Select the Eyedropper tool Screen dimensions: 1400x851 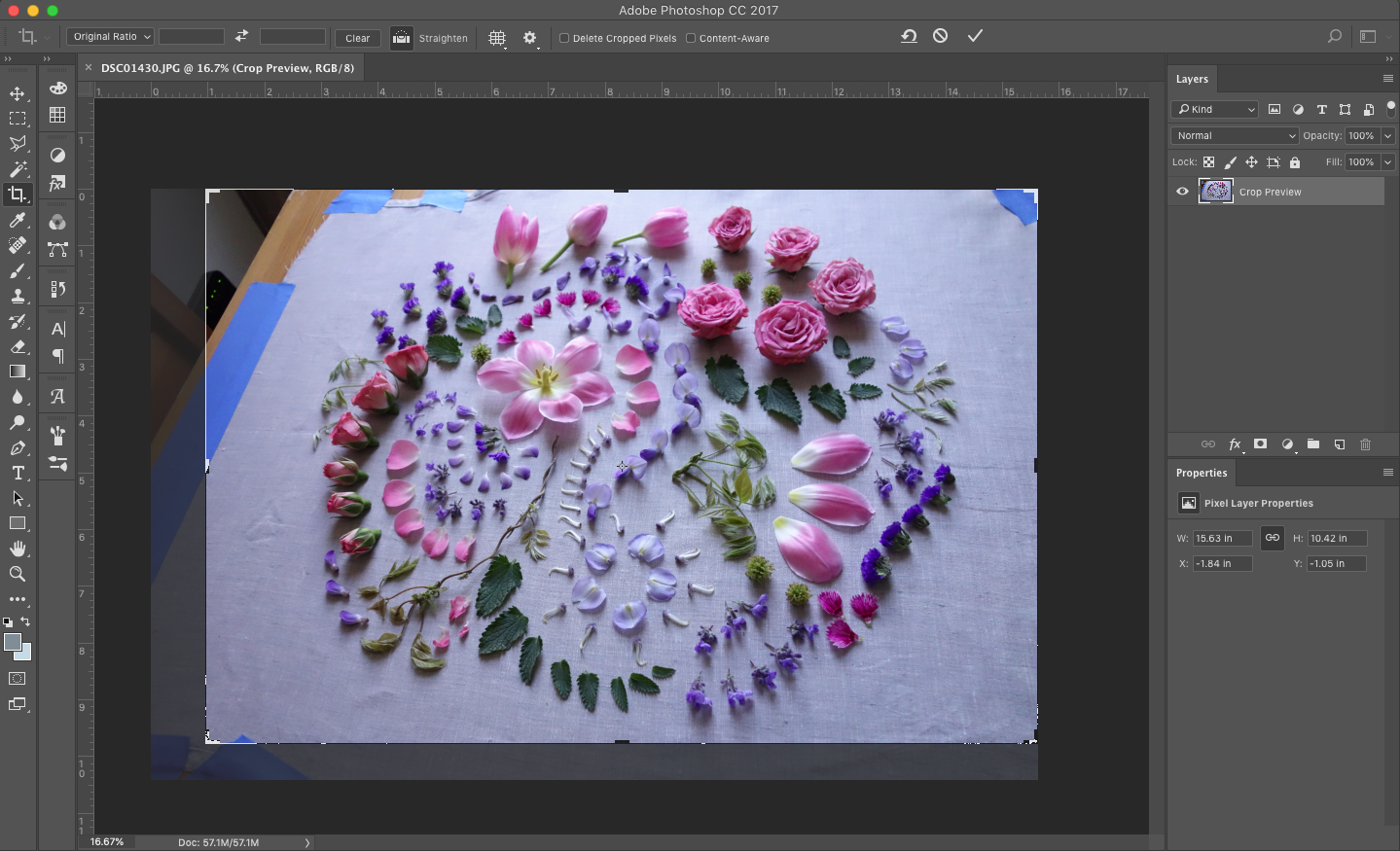(18, 221)
